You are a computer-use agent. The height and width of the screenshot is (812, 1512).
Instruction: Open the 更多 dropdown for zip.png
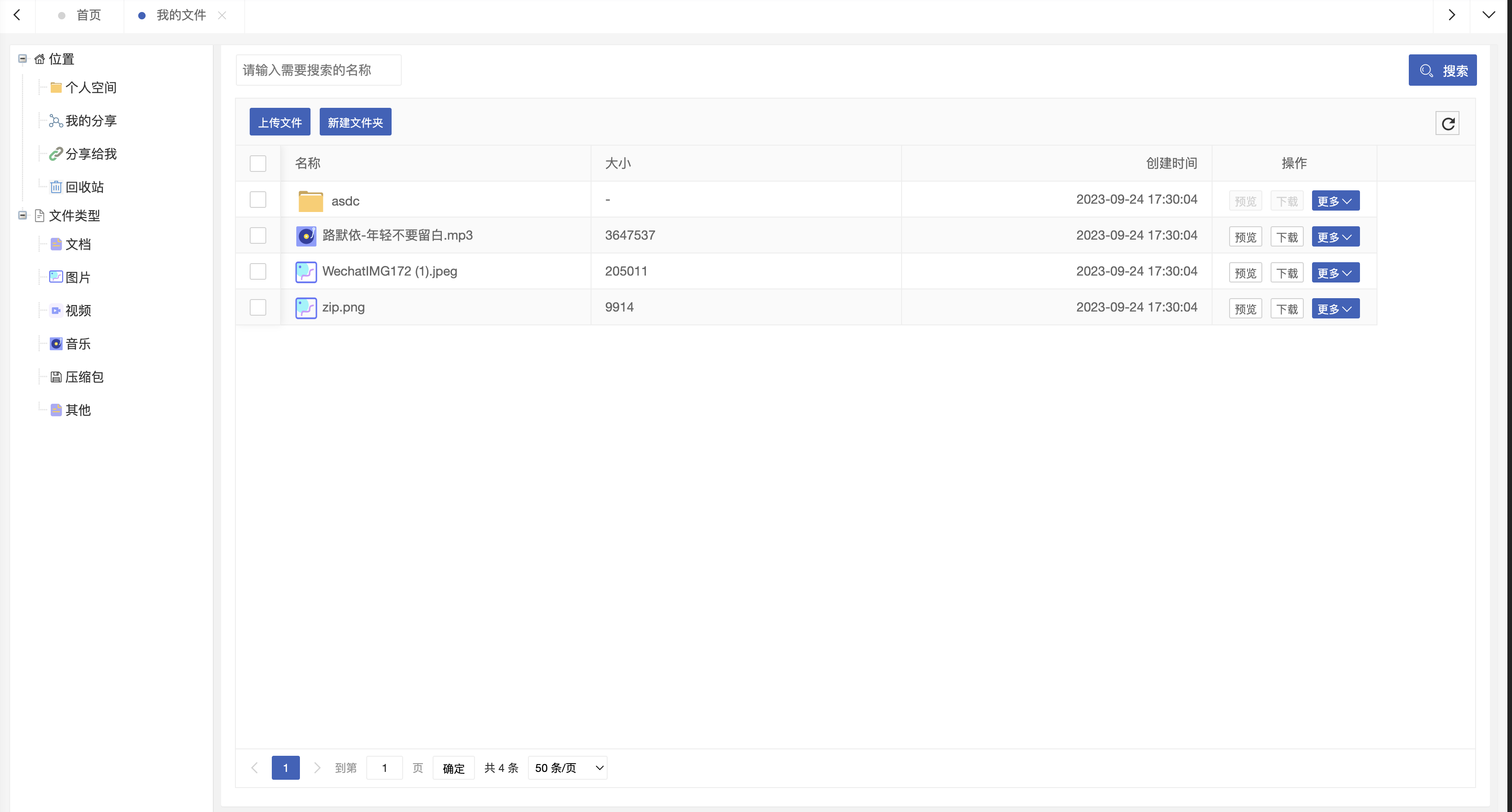point(1336,309)
